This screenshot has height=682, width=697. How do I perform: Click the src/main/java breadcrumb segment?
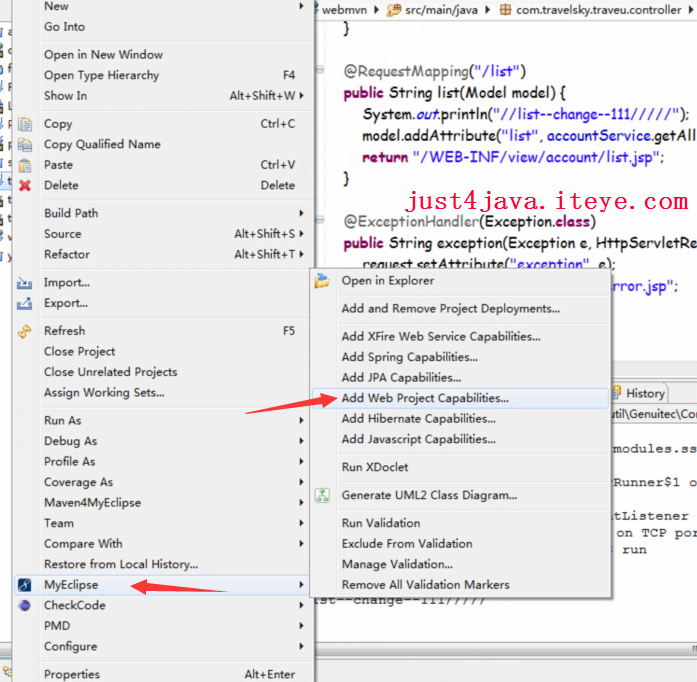click(x=440, y=9)
